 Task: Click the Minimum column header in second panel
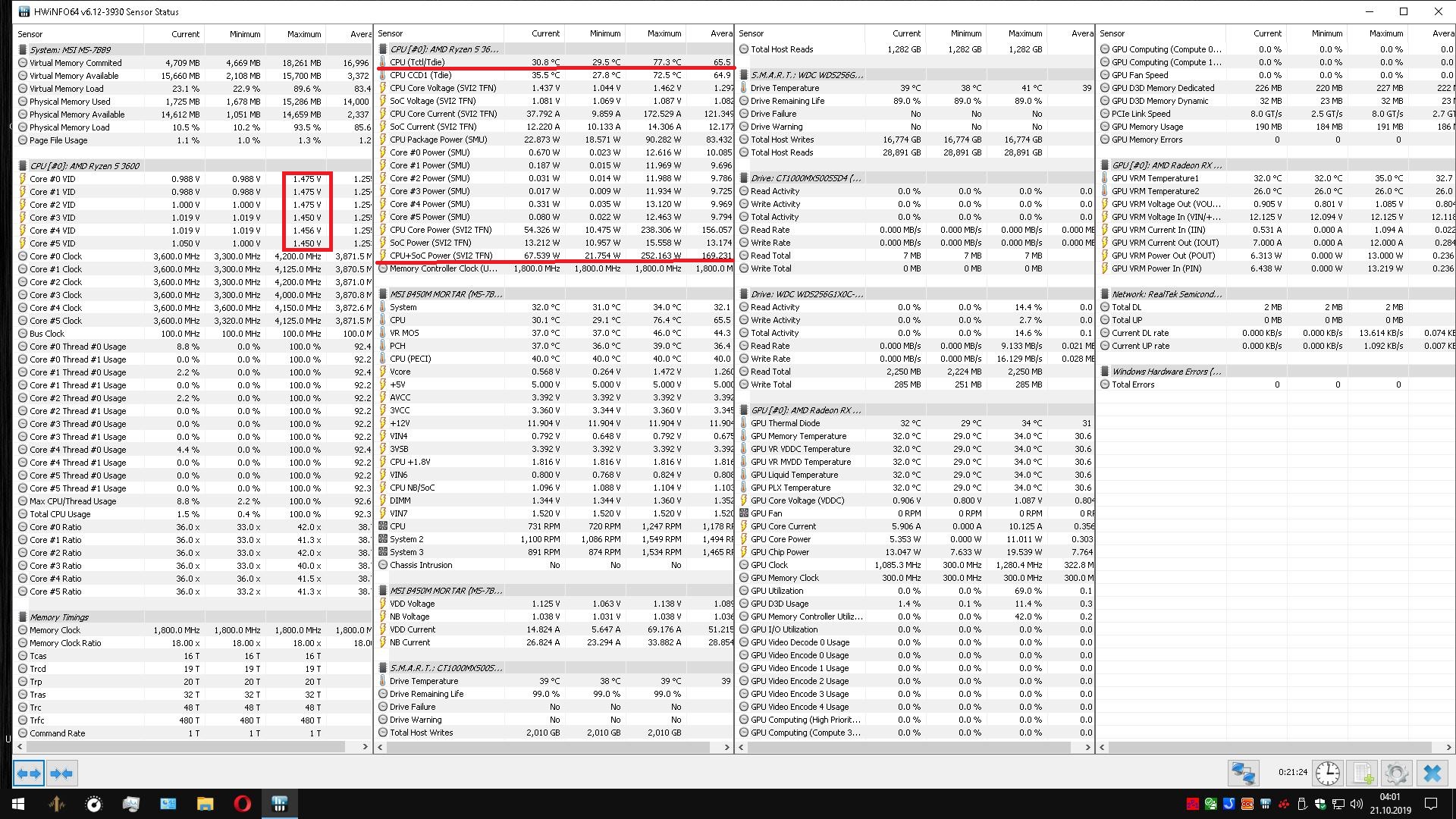click(x=605, y=33)
